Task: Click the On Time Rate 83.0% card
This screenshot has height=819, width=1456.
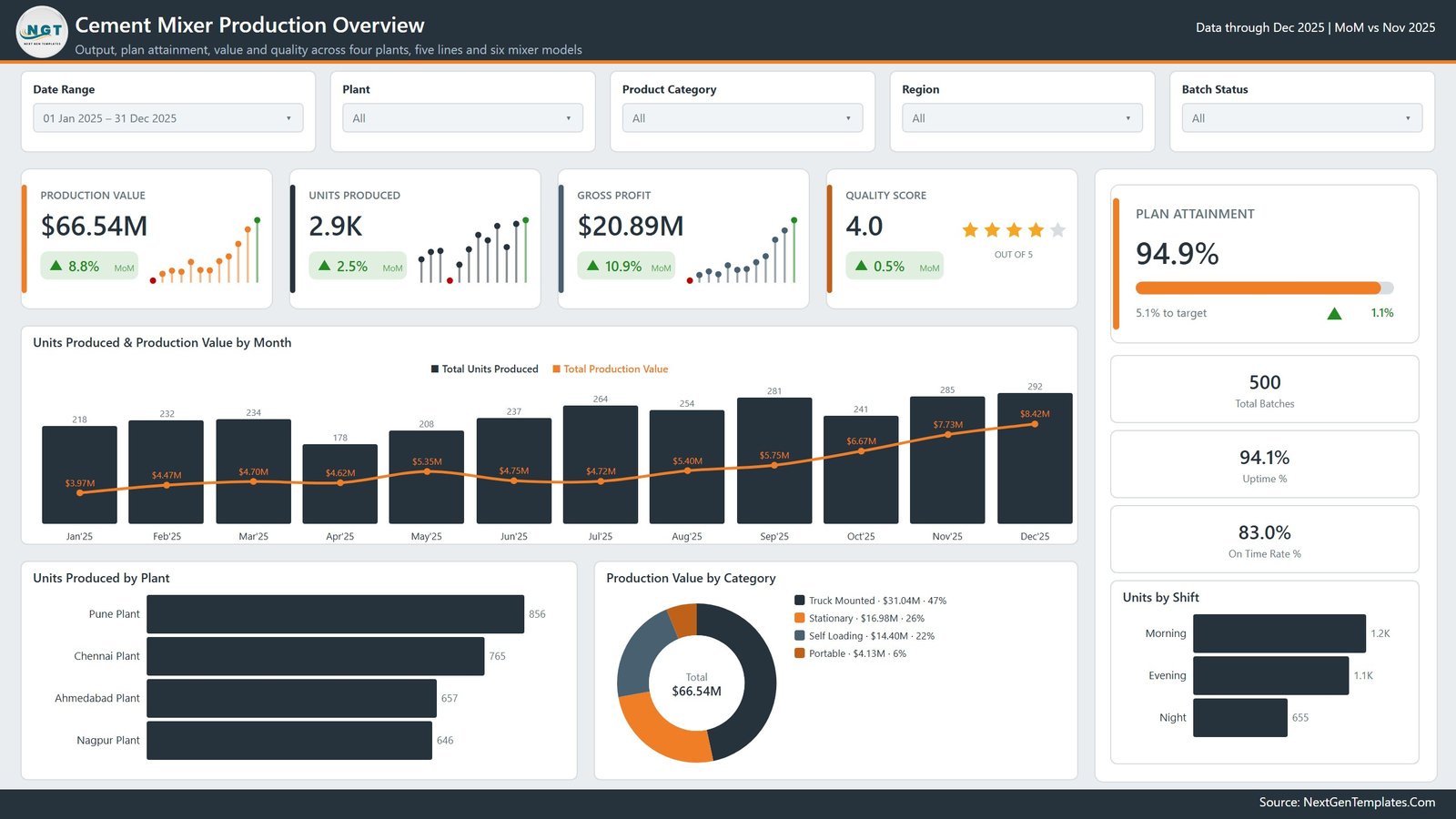Action: (1264, 540)
